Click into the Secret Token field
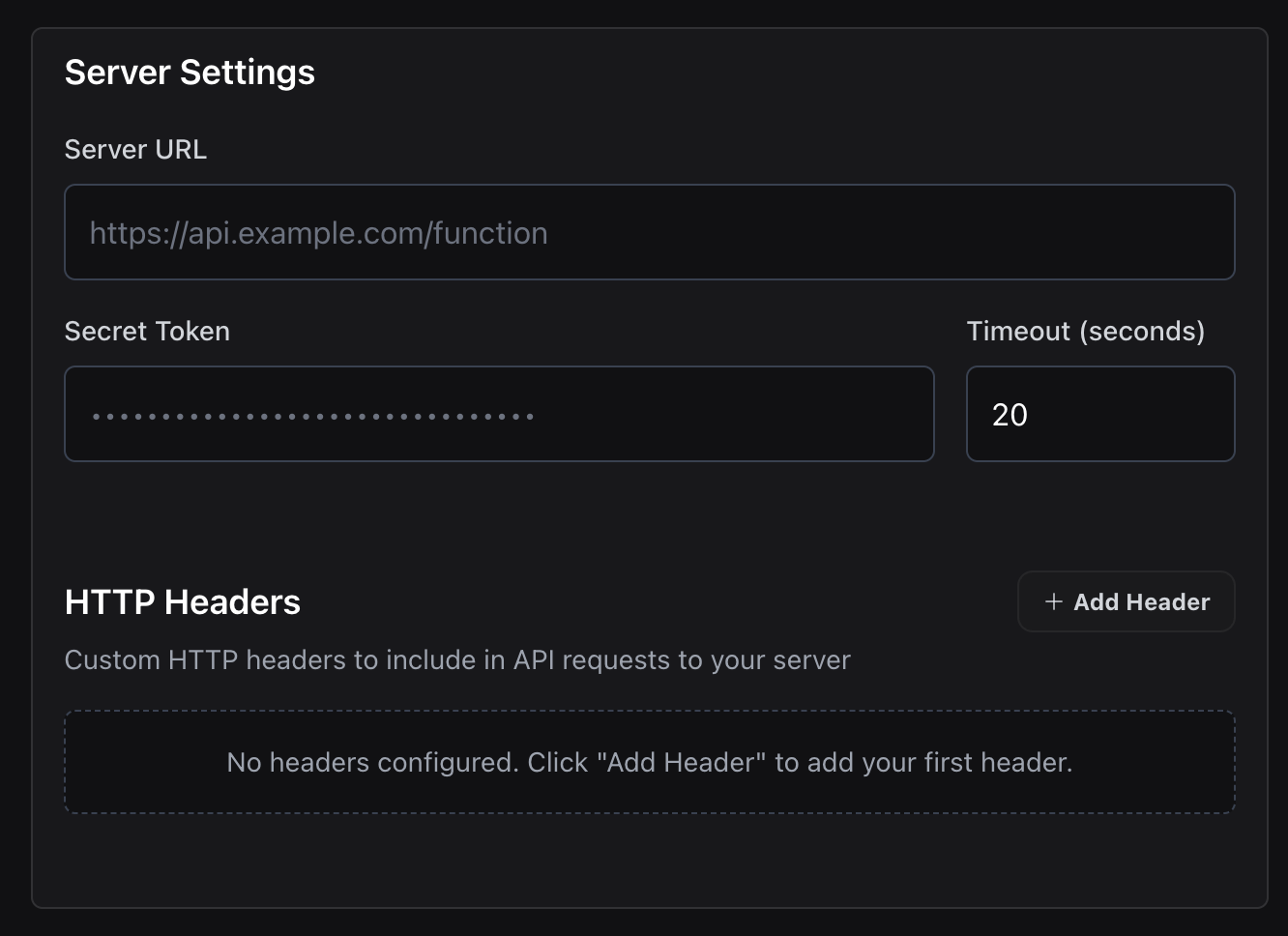Screen dimensions: 1288x936 tap(499, 414)
